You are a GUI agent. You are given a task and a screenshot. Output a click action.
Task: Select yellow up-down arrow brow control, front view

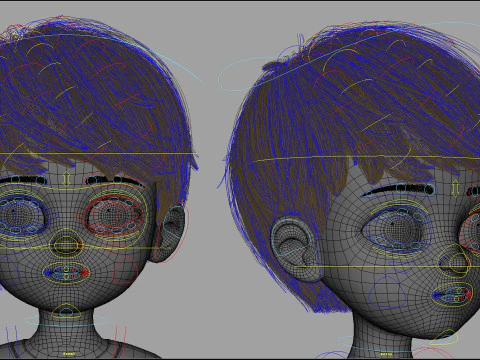(x=67, y=179)
